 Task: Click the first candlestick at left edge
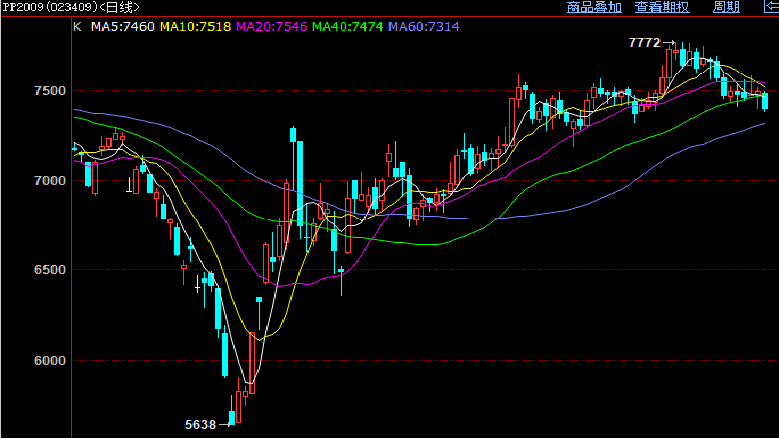tap(74, 150)
